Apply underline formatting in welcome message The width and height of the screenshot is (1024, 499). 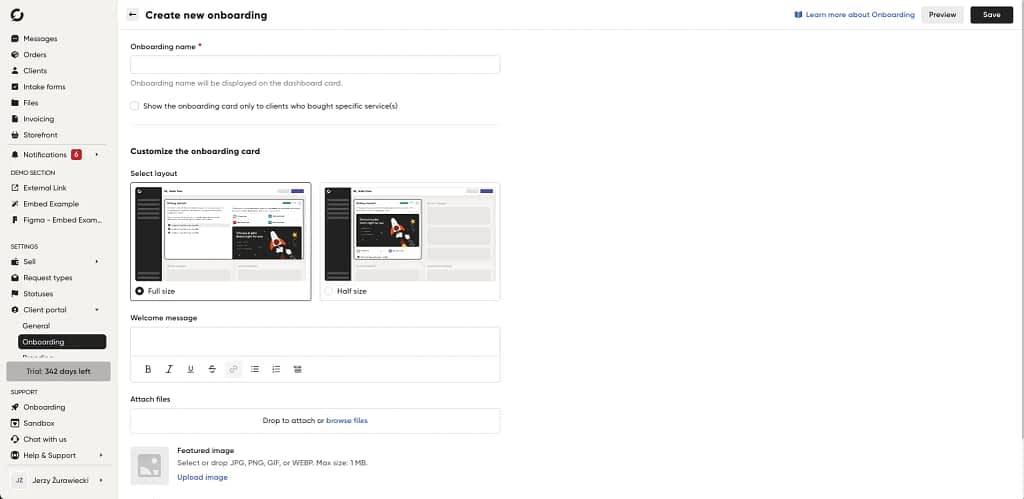(191, 369)
